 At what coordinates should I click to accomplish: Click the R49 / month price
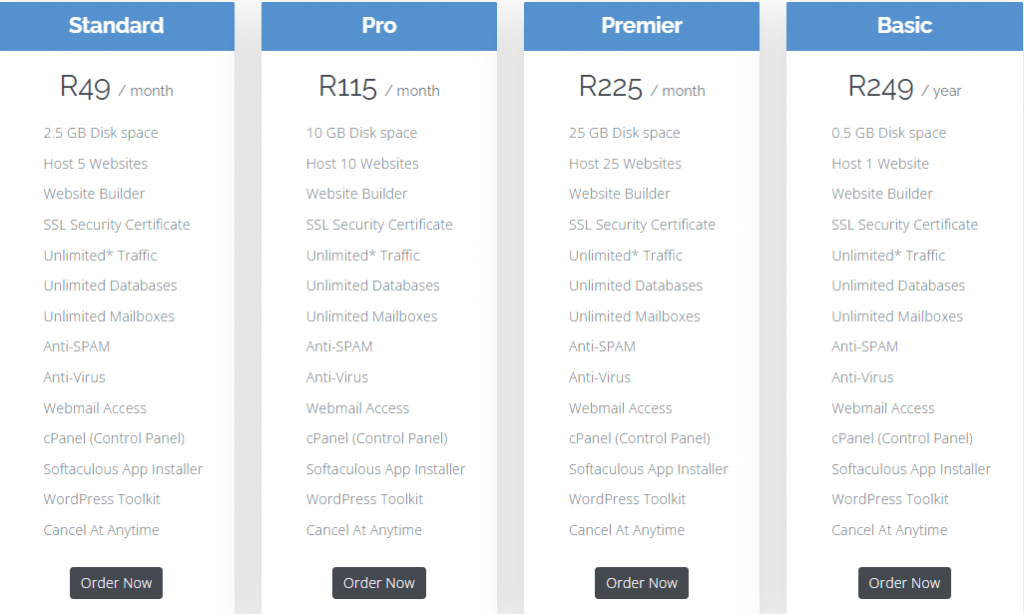[x=116, y=88]
